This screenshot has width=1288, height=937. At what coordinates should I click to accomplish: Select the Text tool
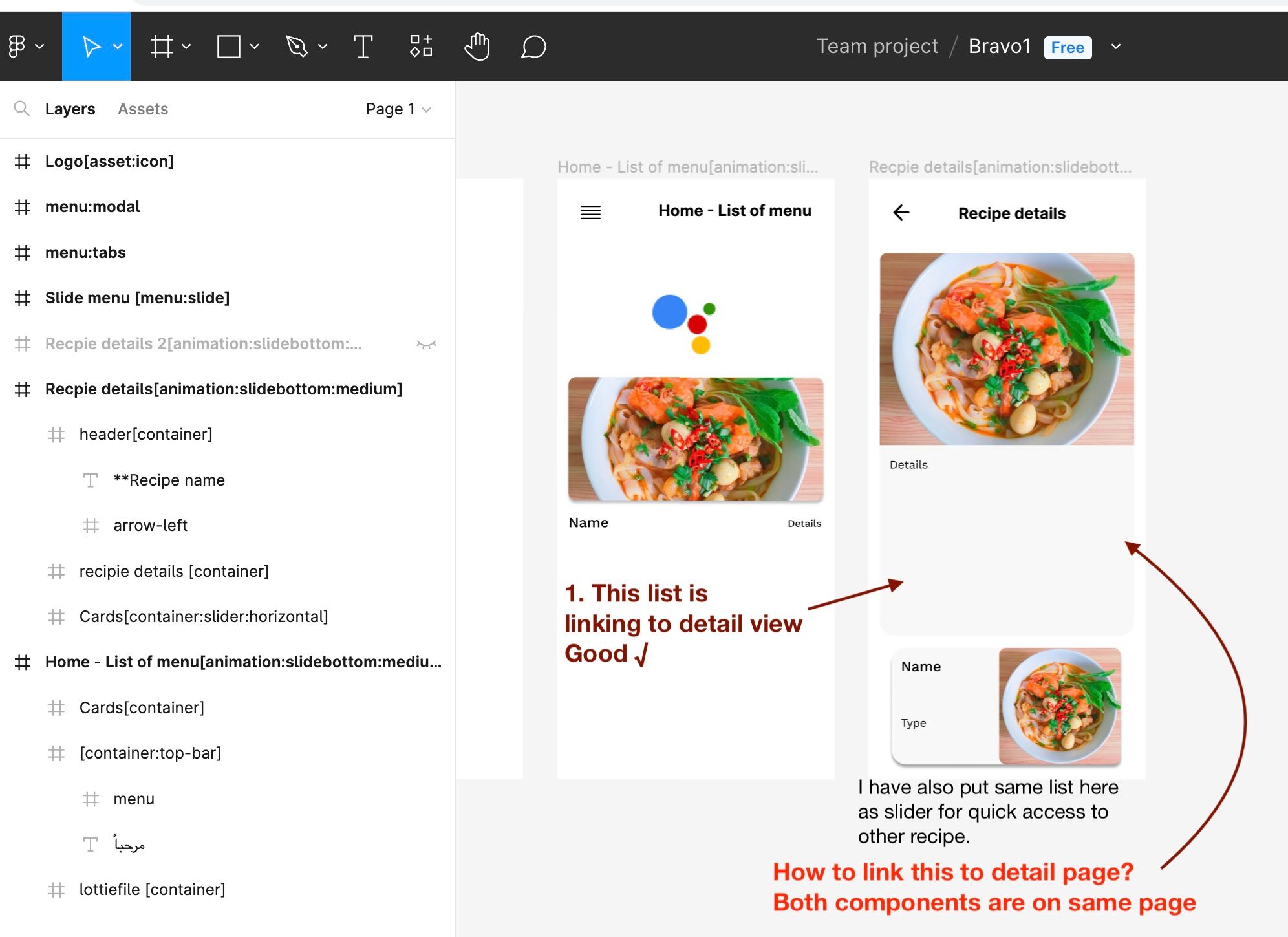[x=363, y=47]
